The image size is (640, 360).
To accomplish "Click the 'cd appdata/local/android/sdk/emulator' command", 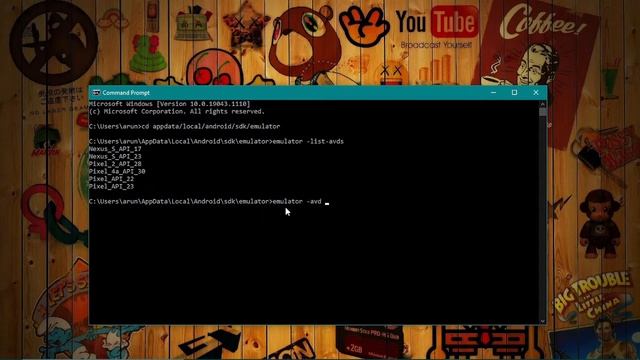I will 211,127.
